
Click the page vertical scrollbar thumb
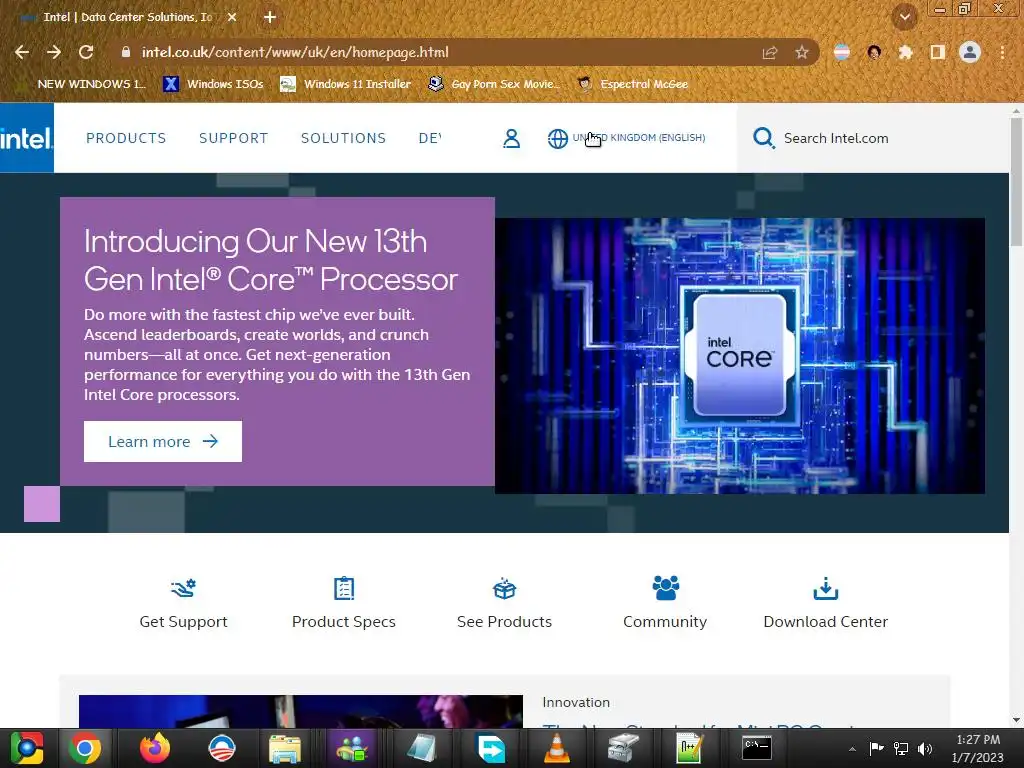coord(1016,182)
